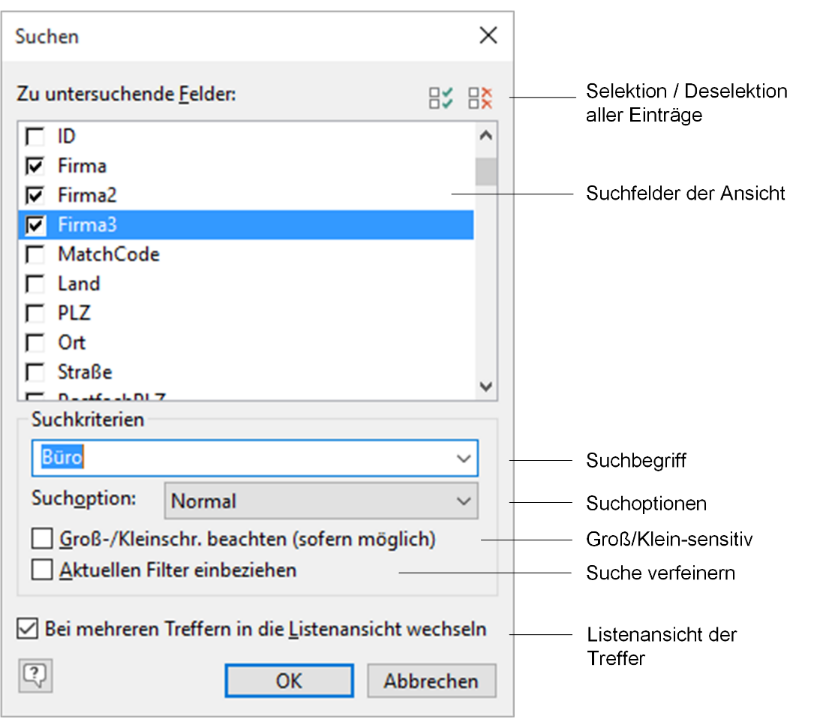Check the ID field checkbox

click(x=35, y=137)
